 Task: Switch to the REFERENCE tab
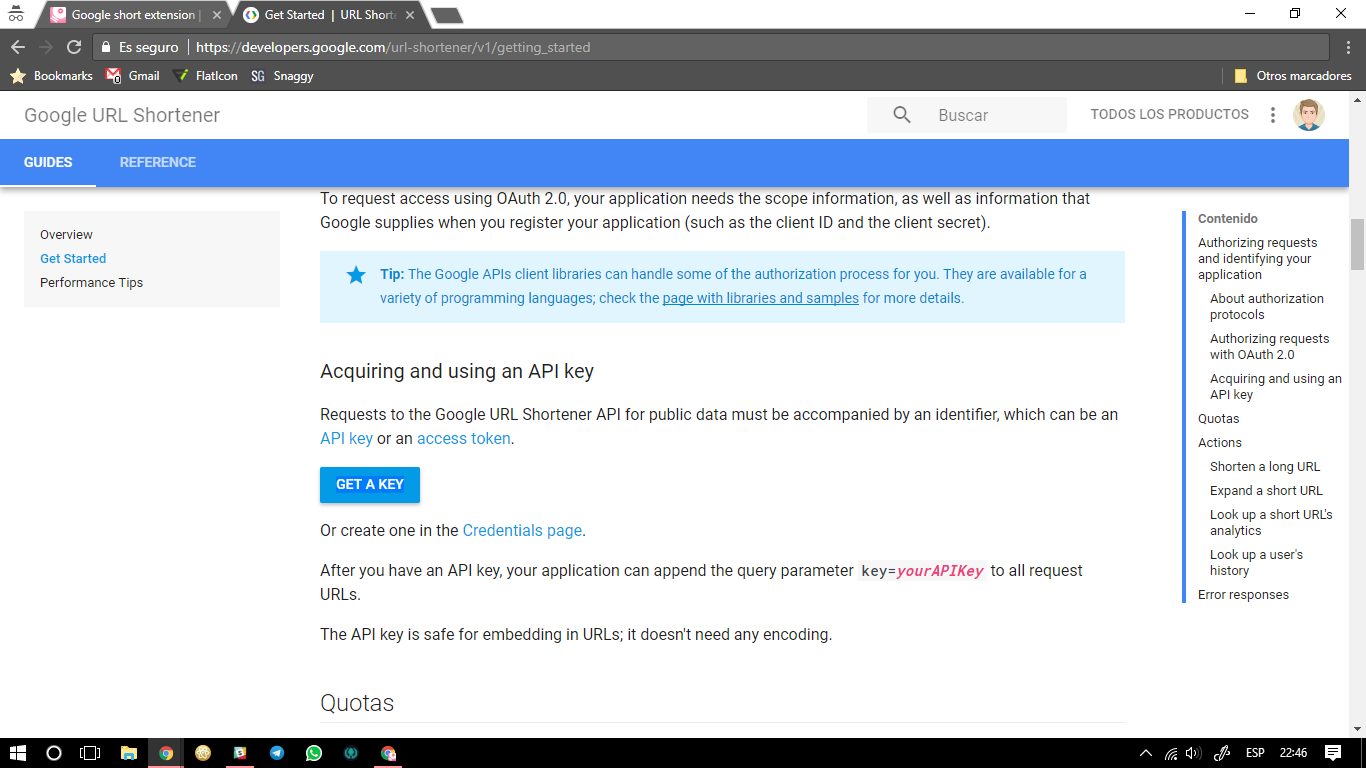158,162
